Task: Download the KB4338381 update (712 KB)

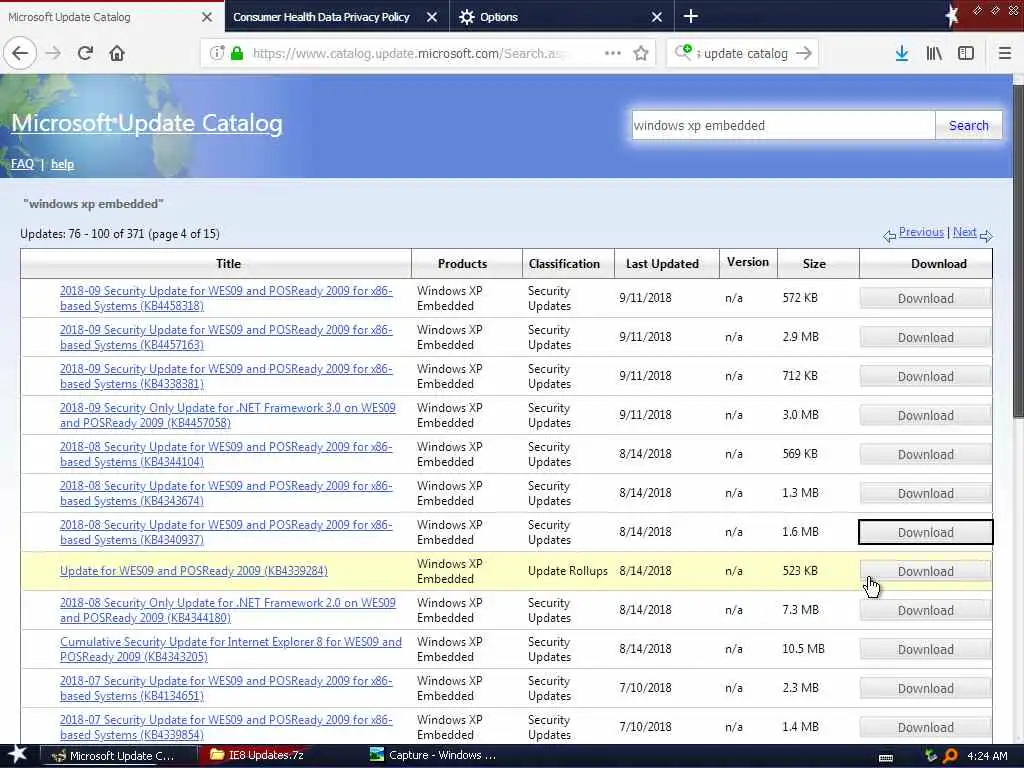Action: click(925, 376)
